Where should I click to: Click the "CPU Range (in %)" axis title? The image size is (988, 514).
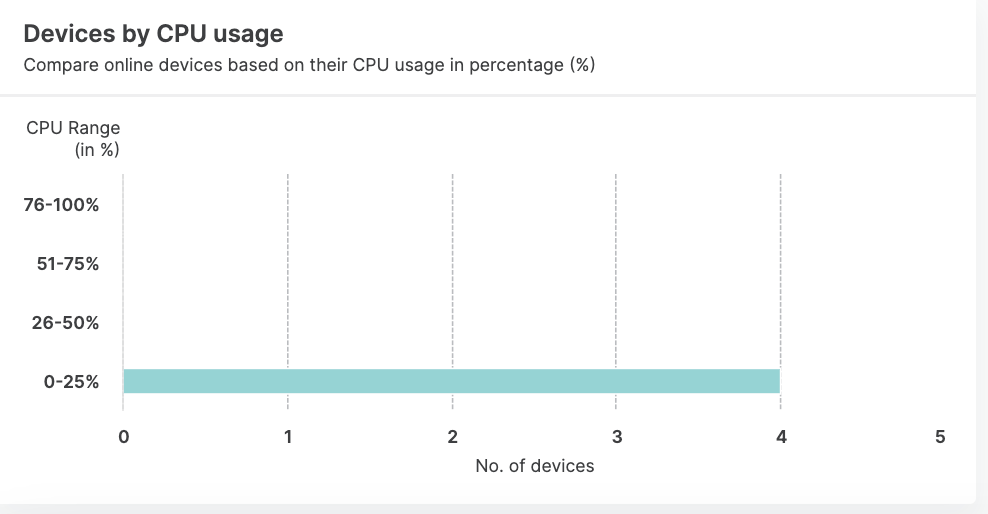73,139
